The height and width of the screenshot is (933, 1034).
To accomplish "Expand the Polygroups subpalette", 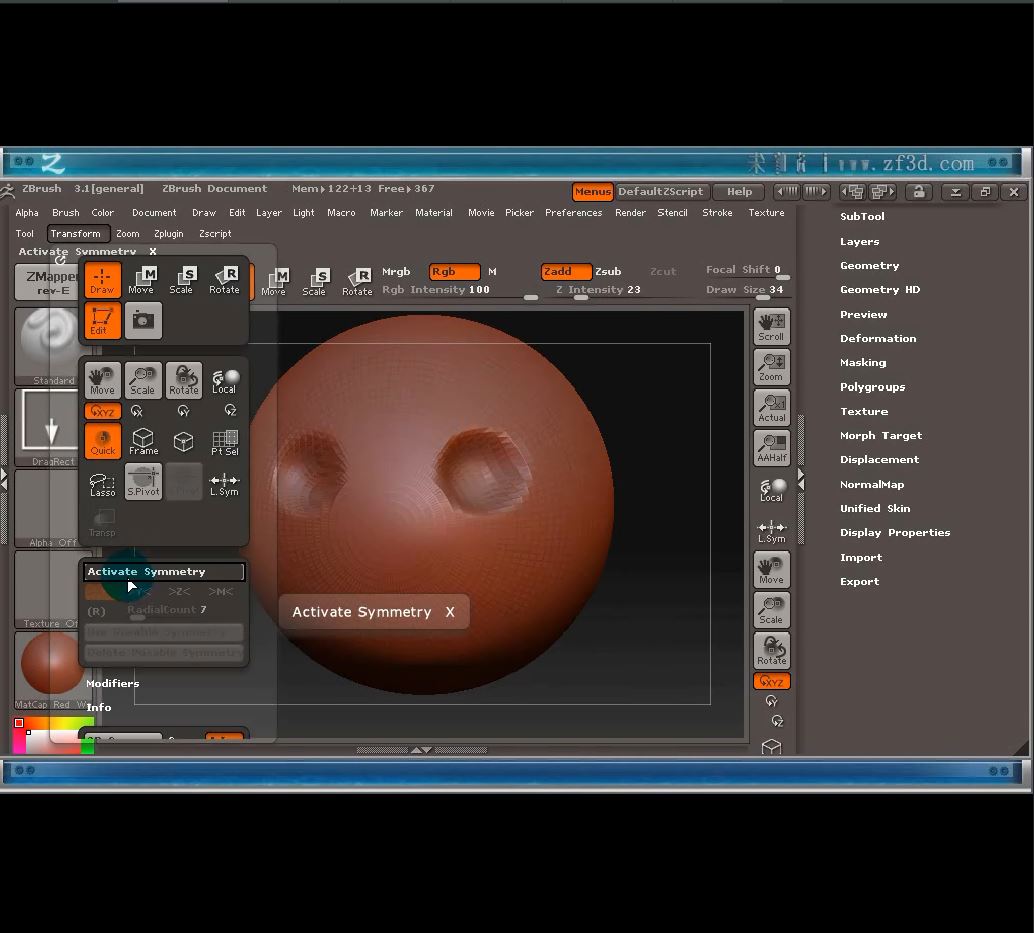I will [872, 387].
